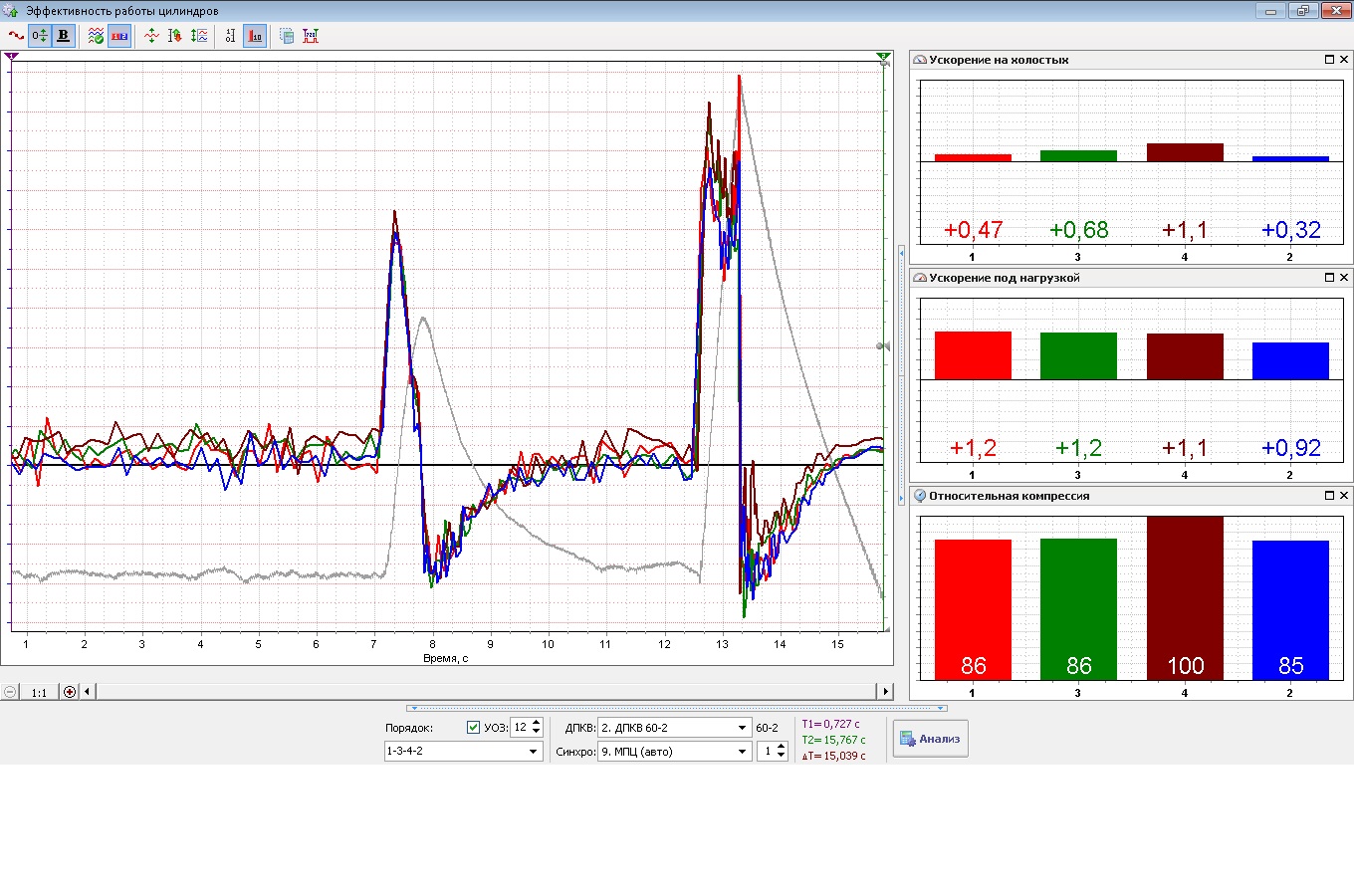The height and width of the screenshot is (896, 1354).
Task: Increase the УОЗ spinner value
Action: click(x=537, y=723)
